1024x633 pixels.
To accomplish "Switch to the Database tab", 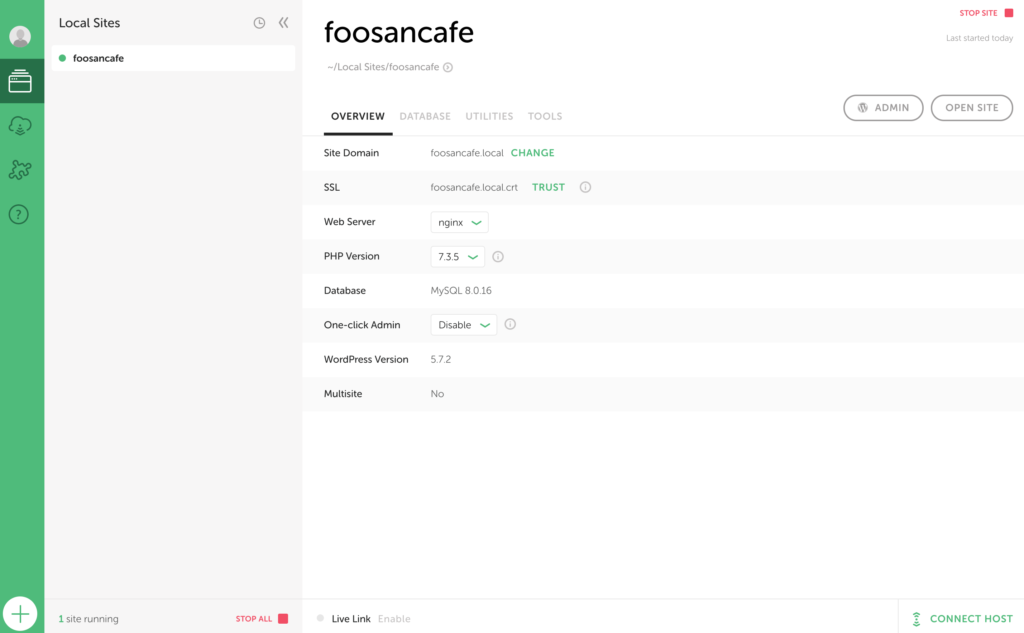I will coord(425,116).
